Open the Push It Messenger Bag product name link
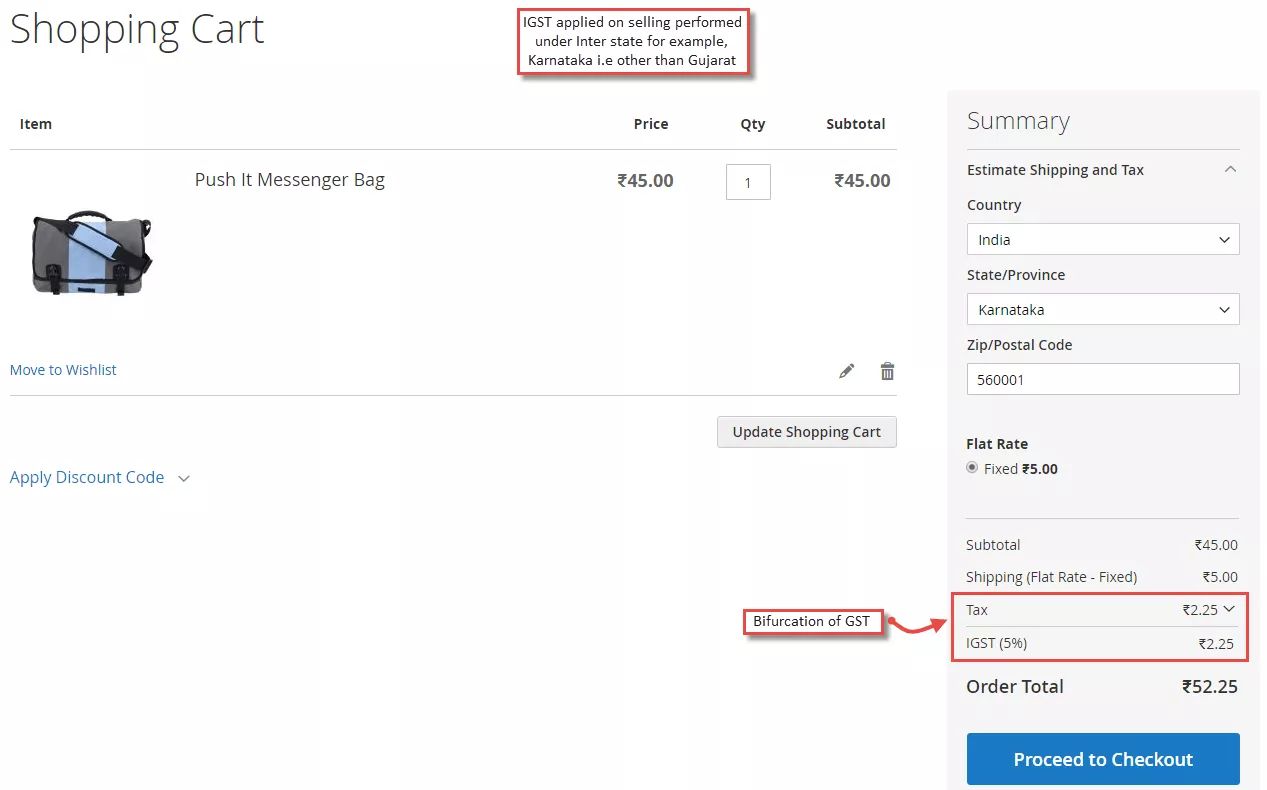 pos(289,180)
